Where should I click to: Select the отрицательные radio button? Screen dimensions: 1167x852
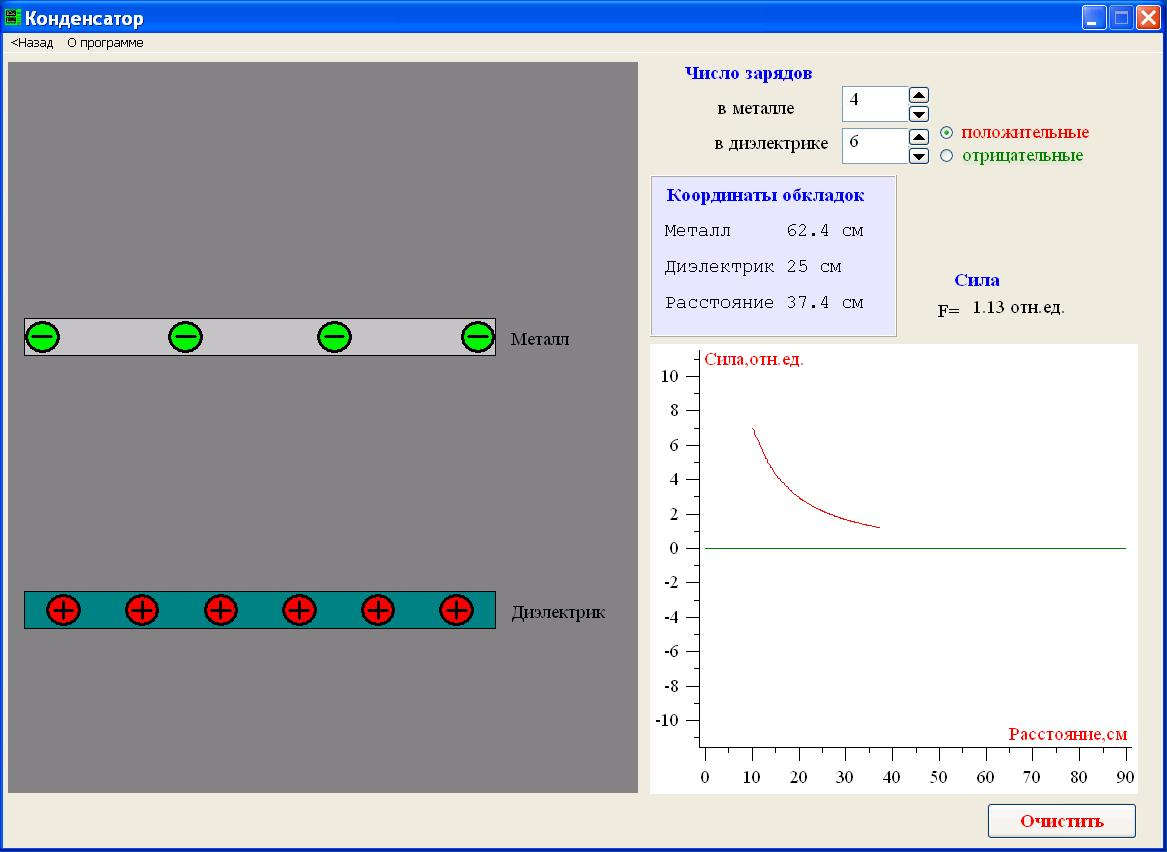tap(946, 156)
